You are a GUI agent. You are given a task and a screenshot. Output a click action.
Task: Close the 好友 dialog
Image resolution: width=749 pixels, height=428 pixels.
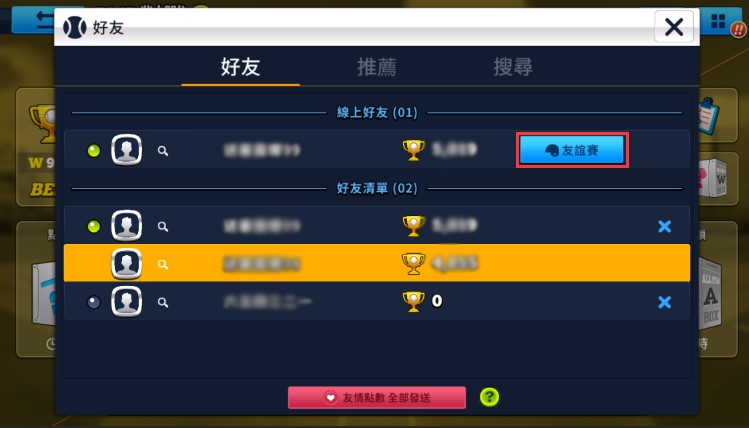(674, 27)
